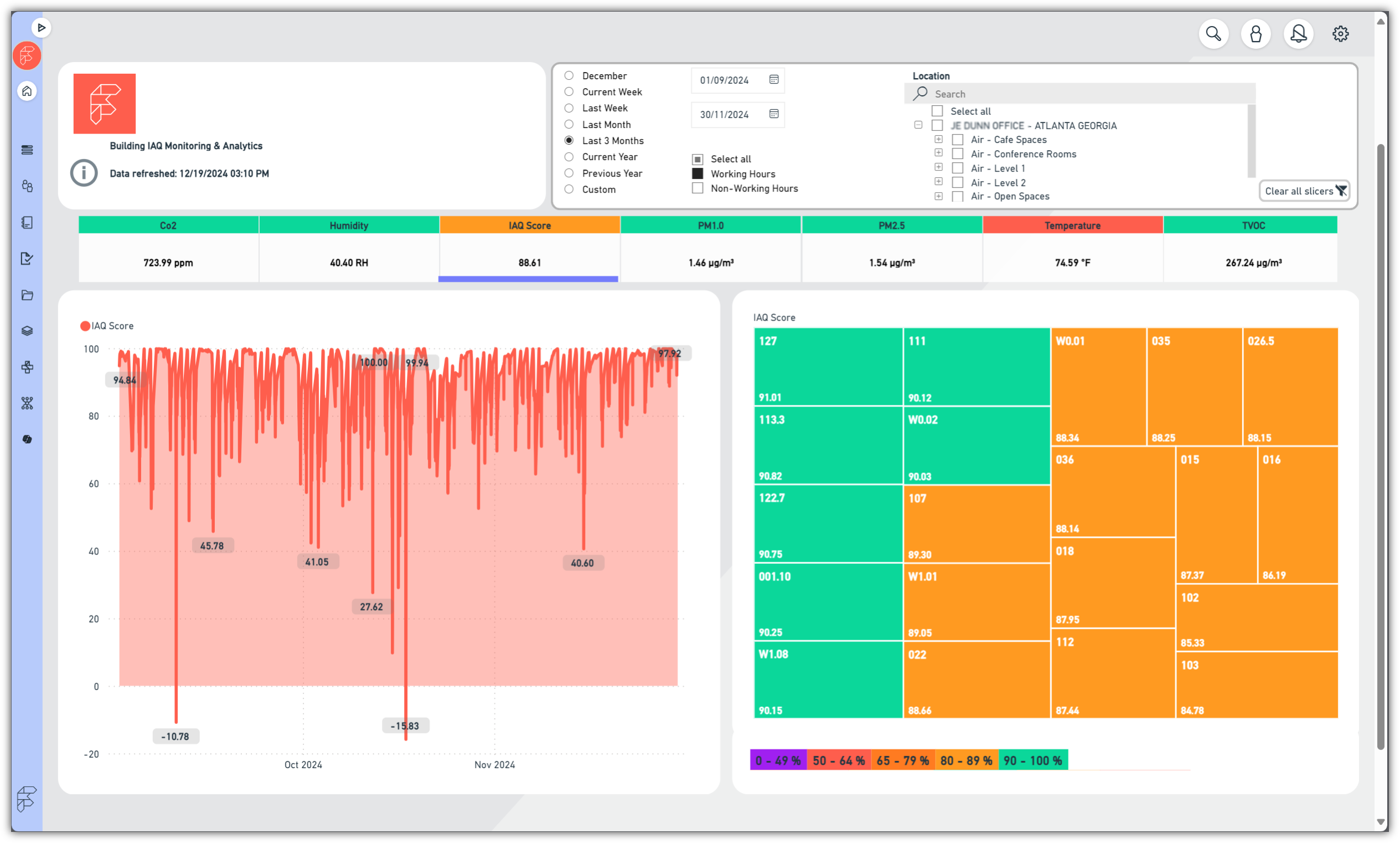
Task: Open the notifications bell icon
Action: pyautogui.click(x=1298, y=34)
